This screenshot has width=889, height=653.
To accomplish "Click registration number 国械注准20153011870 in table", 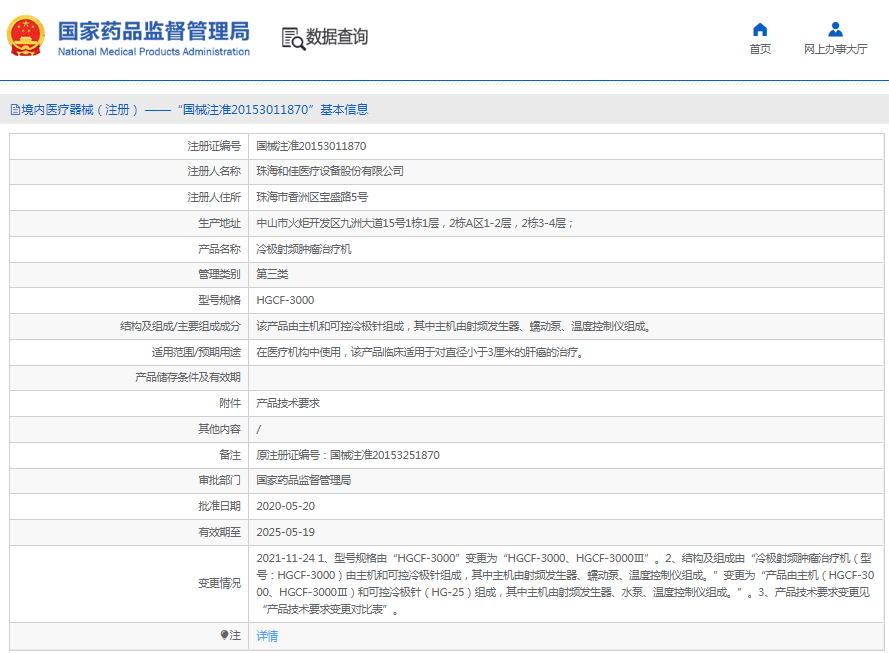I will [x=311, y=146].
